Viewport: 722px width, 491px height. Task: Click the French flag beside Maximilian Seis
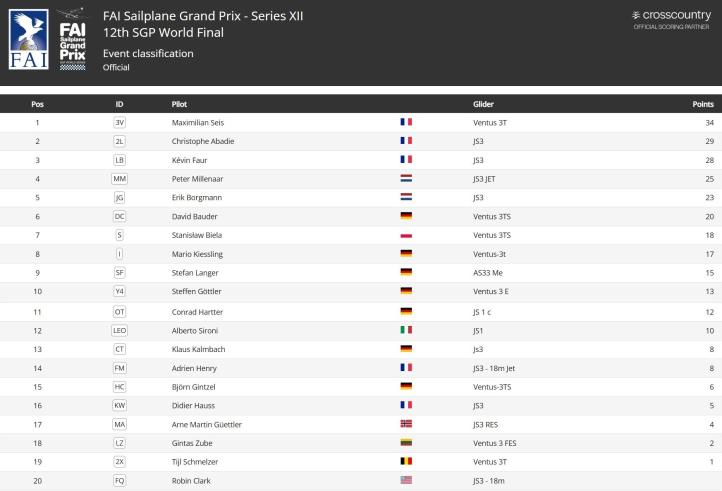(x=406, y=122)
